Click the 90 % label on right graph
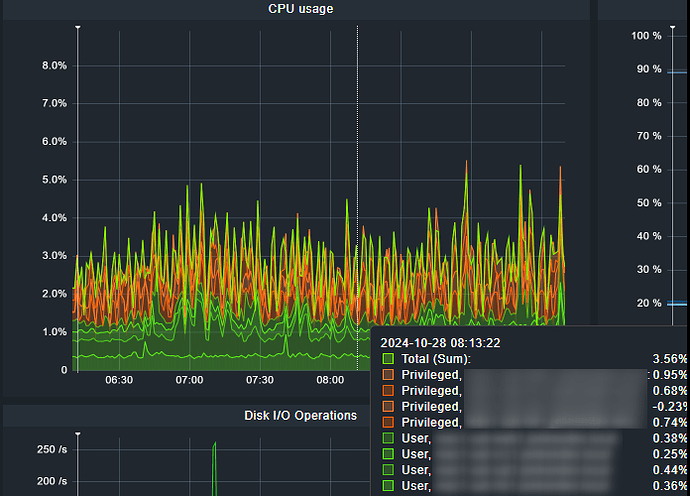The image size is (690, 496). pyautogui.click(x=649, y=69)
